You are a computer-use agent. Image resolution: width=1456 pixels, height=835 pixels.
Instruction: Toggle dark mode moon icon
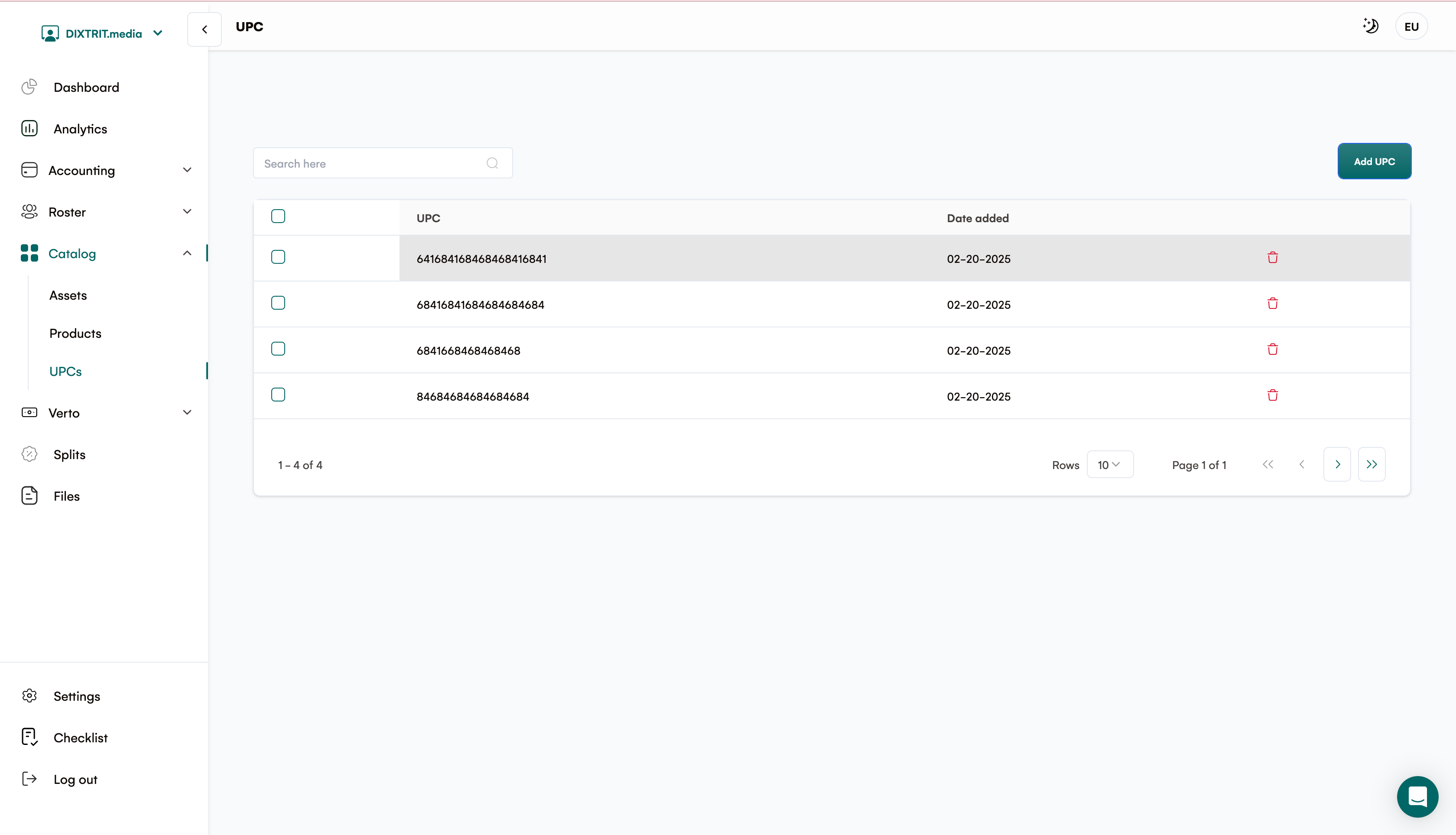[1371, 26]
